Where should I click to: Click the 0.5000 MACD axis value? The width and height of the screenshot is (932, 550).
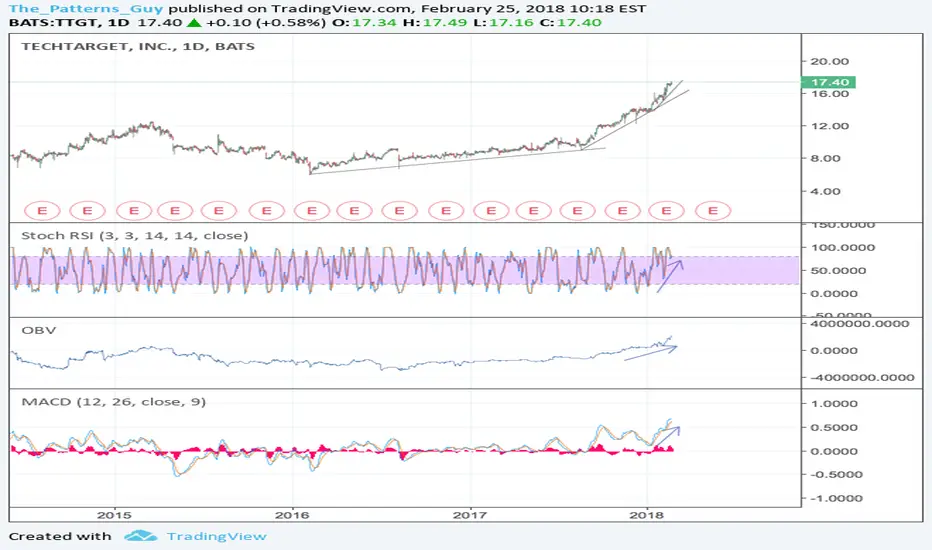[835, 428]
